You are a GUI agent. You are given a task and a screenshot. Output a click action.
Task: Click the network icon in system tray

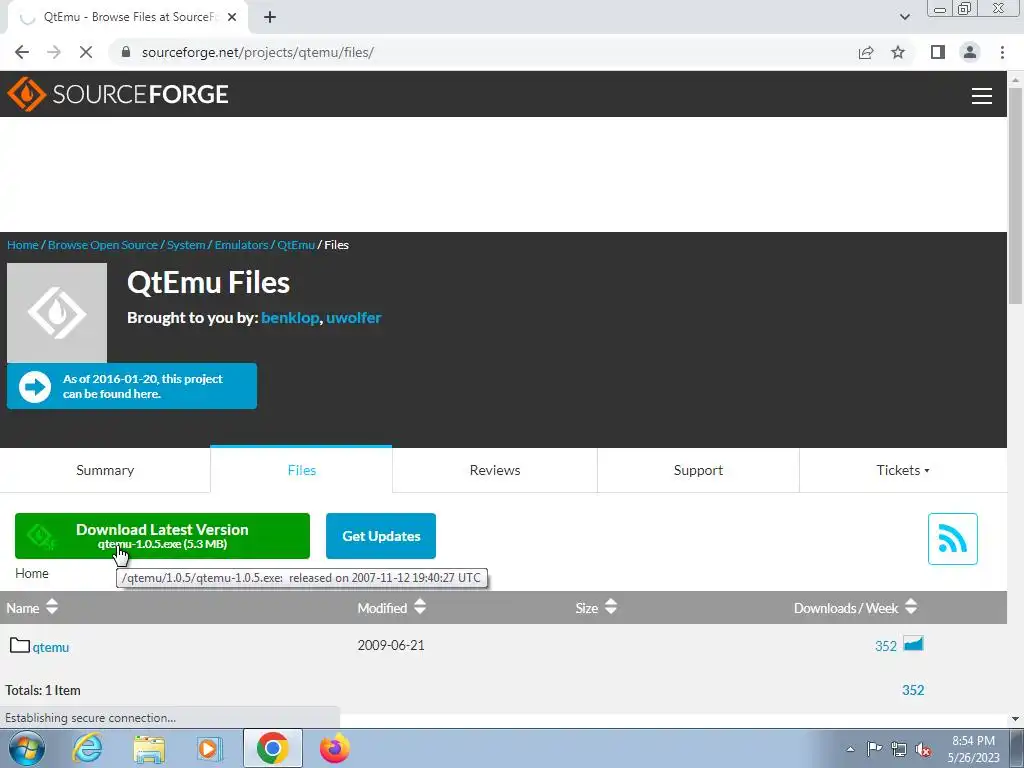[899, 750]
